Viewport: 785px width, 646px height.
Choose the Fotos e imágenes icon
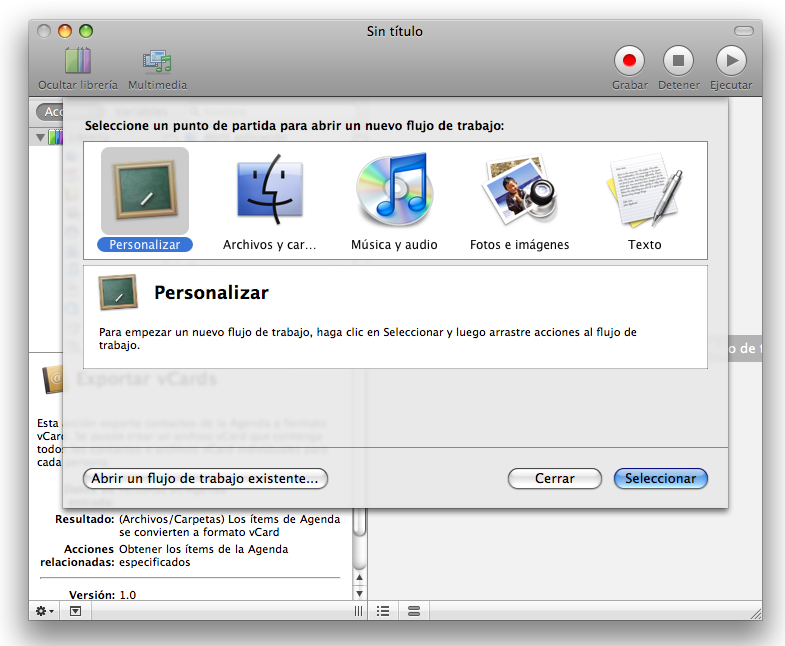pos(520,190)
